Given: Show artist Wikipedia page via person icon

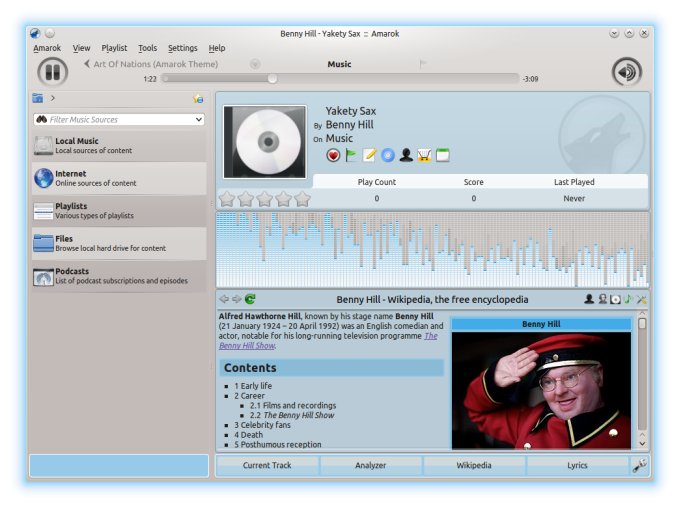Looking at the screenshot, I should point(589,299).
